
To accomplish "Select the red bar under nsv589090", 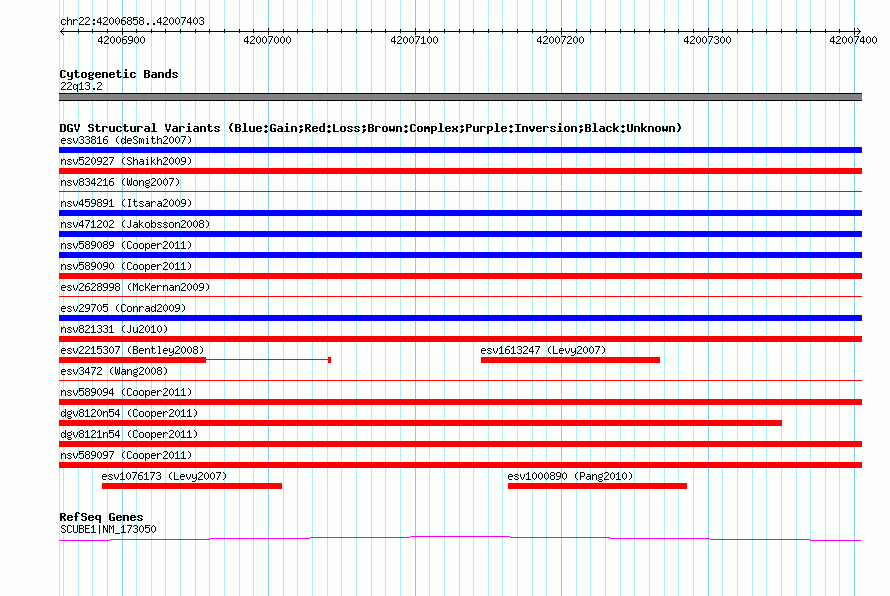I will click(460, 276).
